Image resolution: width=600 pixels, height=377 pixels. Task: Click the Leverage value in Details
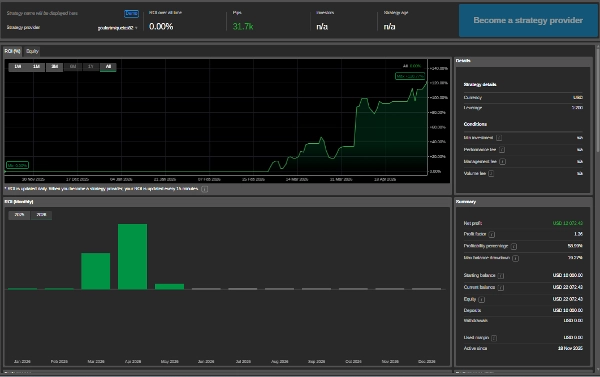click(577, 108)
